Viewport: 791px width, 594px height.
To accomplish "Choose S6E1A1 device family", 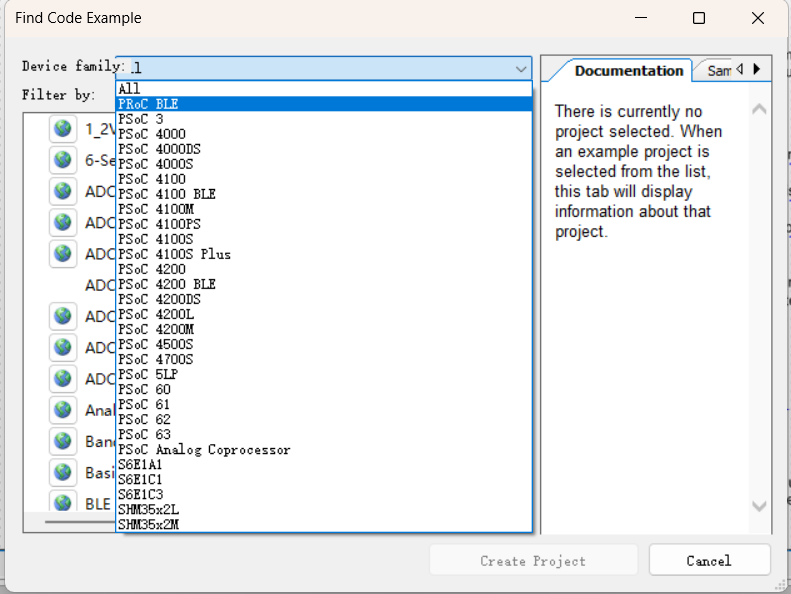I will (x=324, y=465).
